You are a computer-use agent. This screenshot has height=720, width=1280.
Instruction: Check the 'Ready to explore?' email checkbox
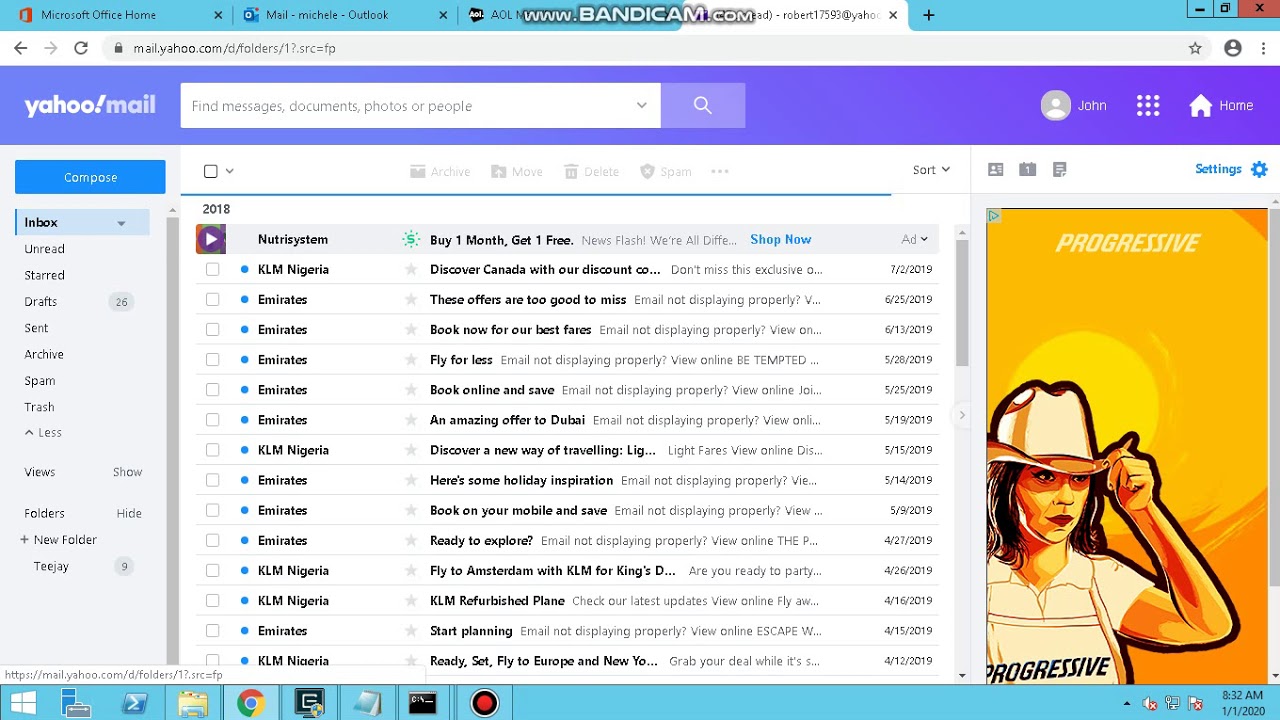click(212, 540)
